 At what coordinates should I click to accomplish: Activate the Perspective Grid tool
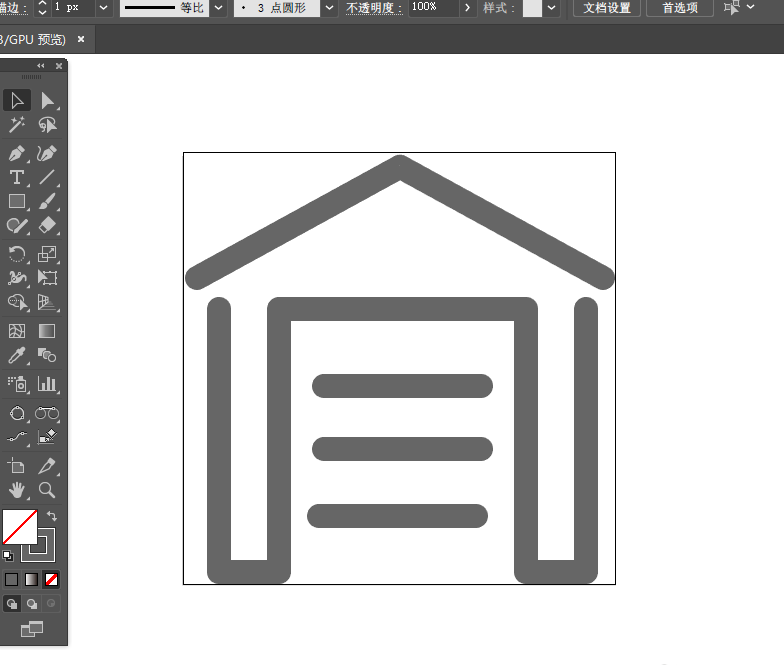pyautogui.click(x=47, y=302)
